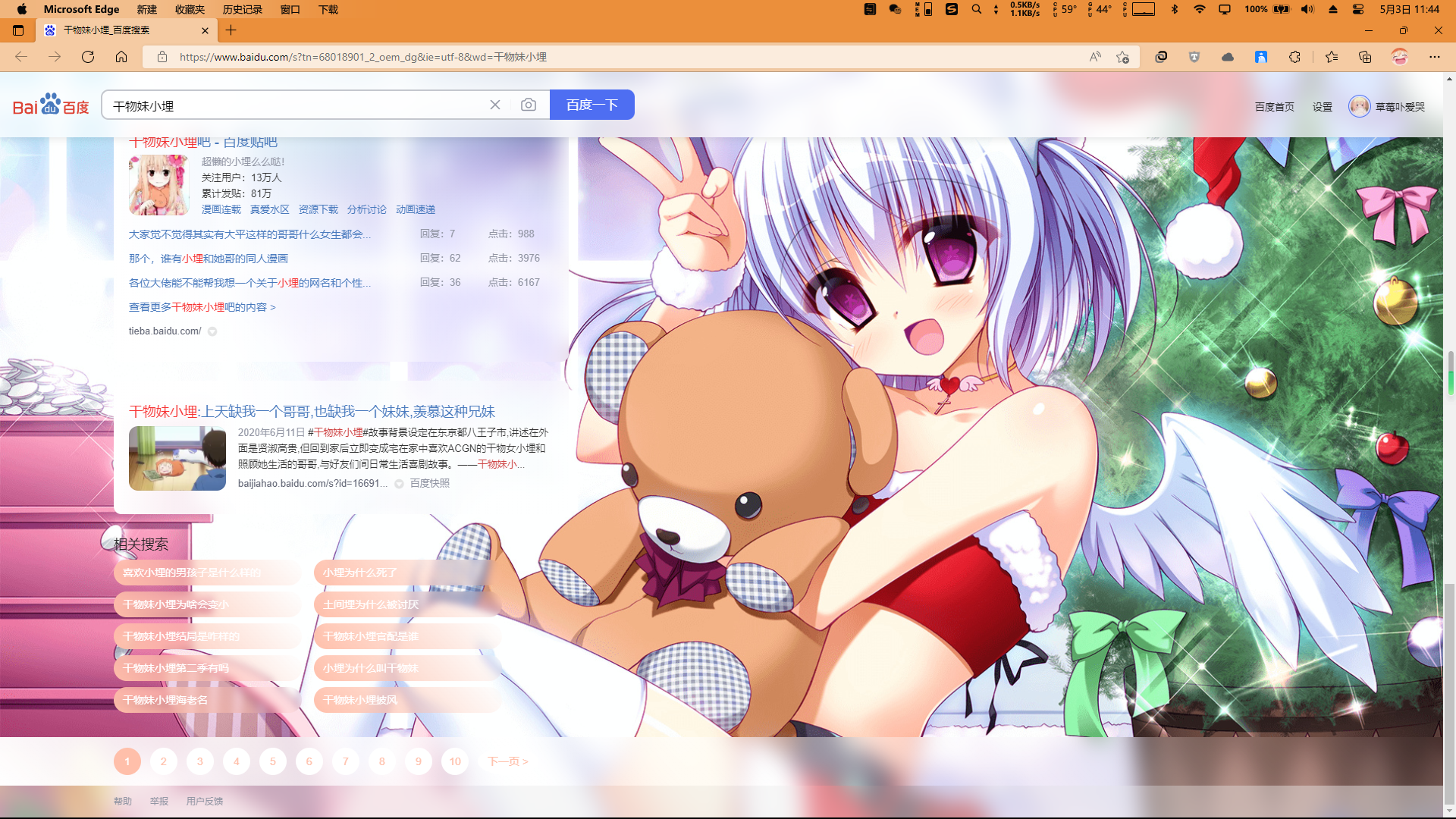Go to results page 2

pyautogui.click(x=164, y=761)
